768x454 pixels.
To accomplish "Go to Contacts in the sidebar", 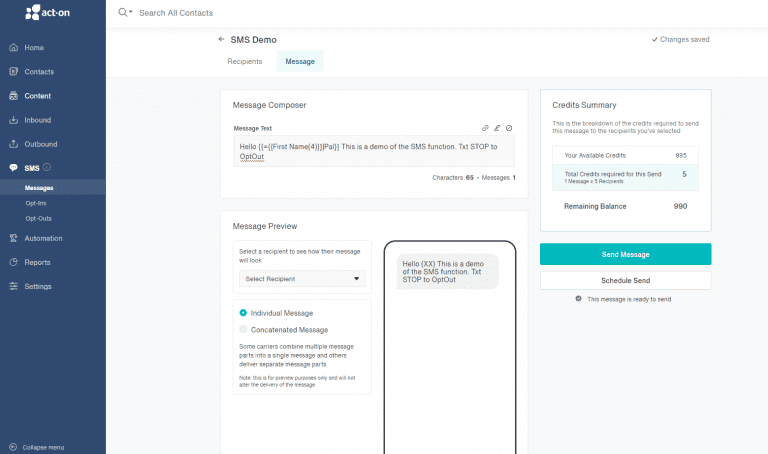I will [40, 72].
